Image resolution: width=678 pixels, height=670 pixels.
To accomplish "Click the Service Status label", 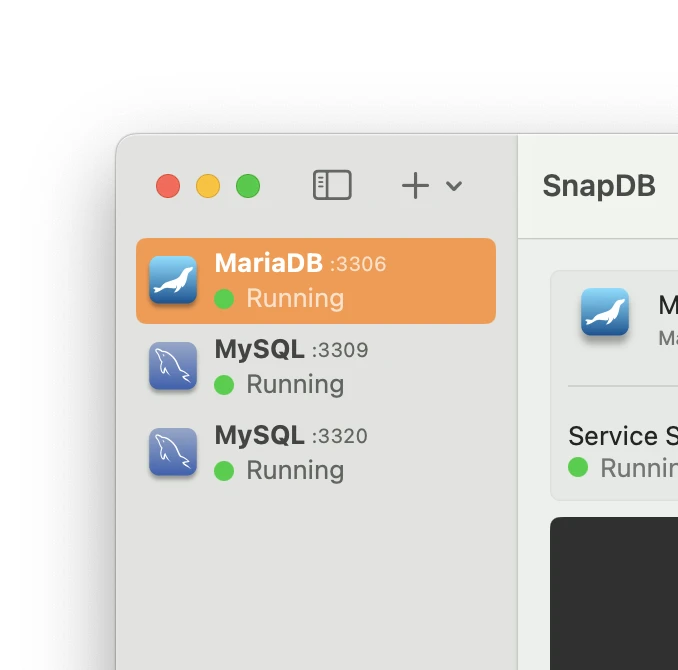I will pyautogui.click(x=622, y=436).
